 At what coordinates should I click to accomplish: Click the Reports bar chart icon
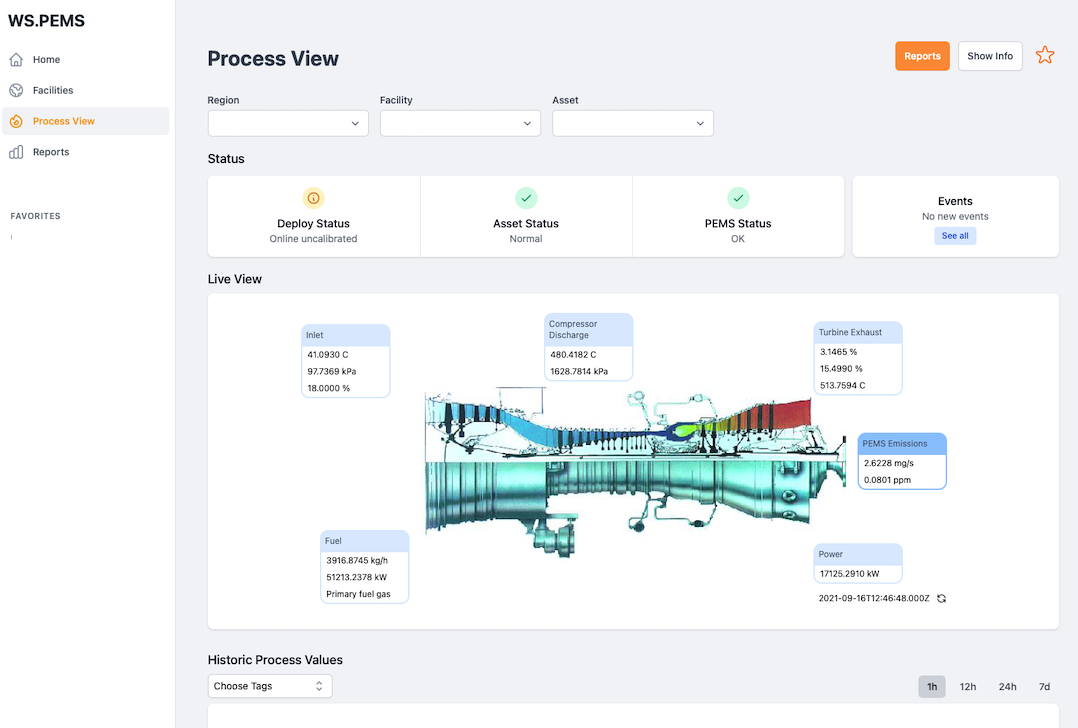pyautogui.click(x=16, y=152)
